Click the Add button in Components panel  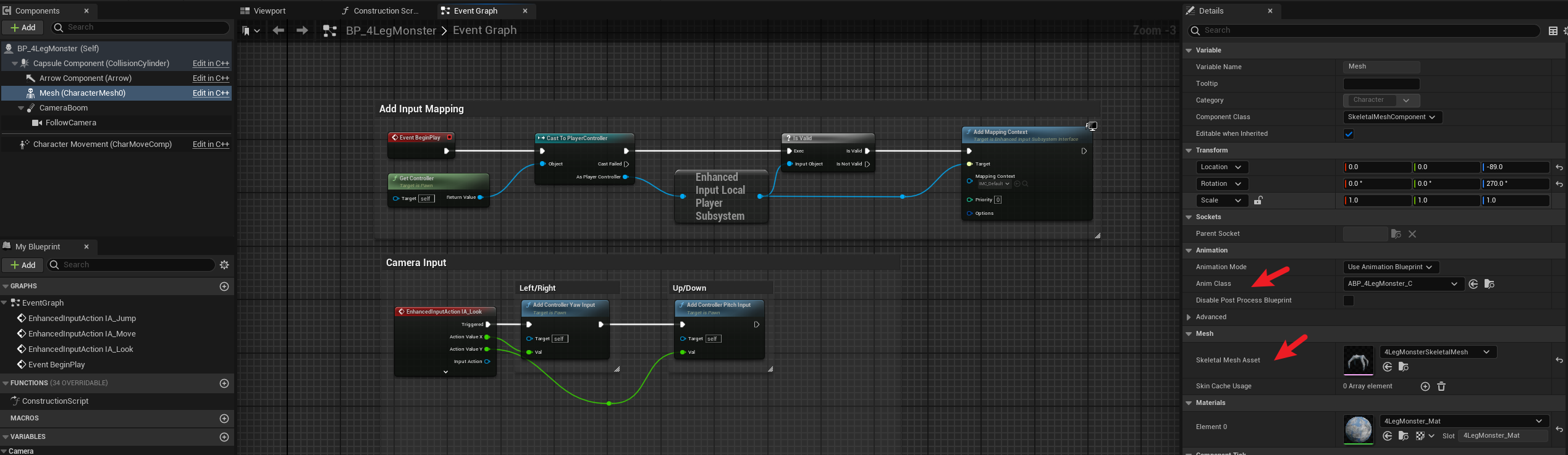pos(23,27)
